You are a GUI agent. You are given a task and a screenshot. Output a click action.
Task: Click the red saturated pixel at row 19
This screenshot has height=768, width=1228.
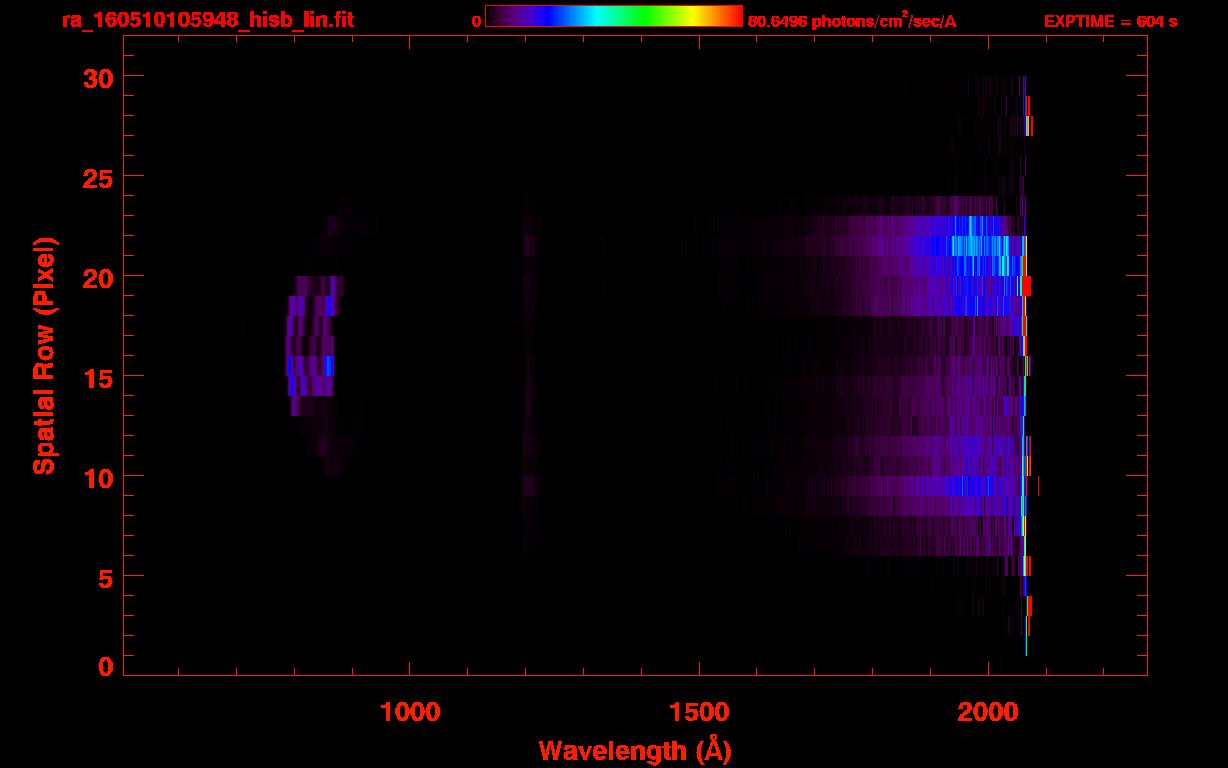(1026, 286)
